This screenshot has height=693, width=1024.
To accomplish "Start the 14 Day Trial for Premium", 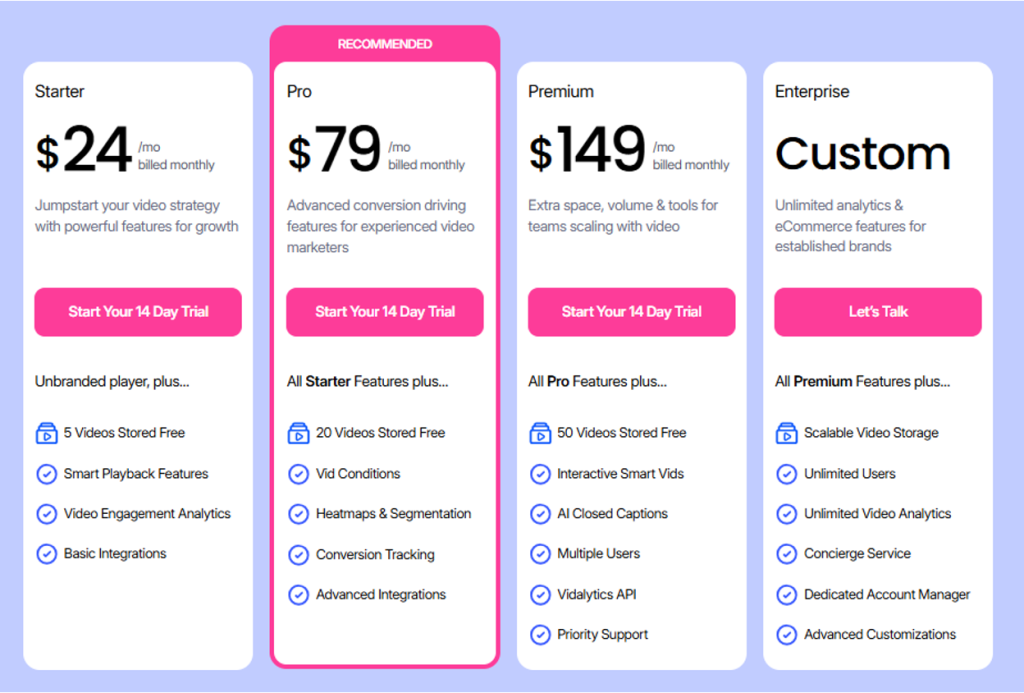I will [x=631, y=312].
